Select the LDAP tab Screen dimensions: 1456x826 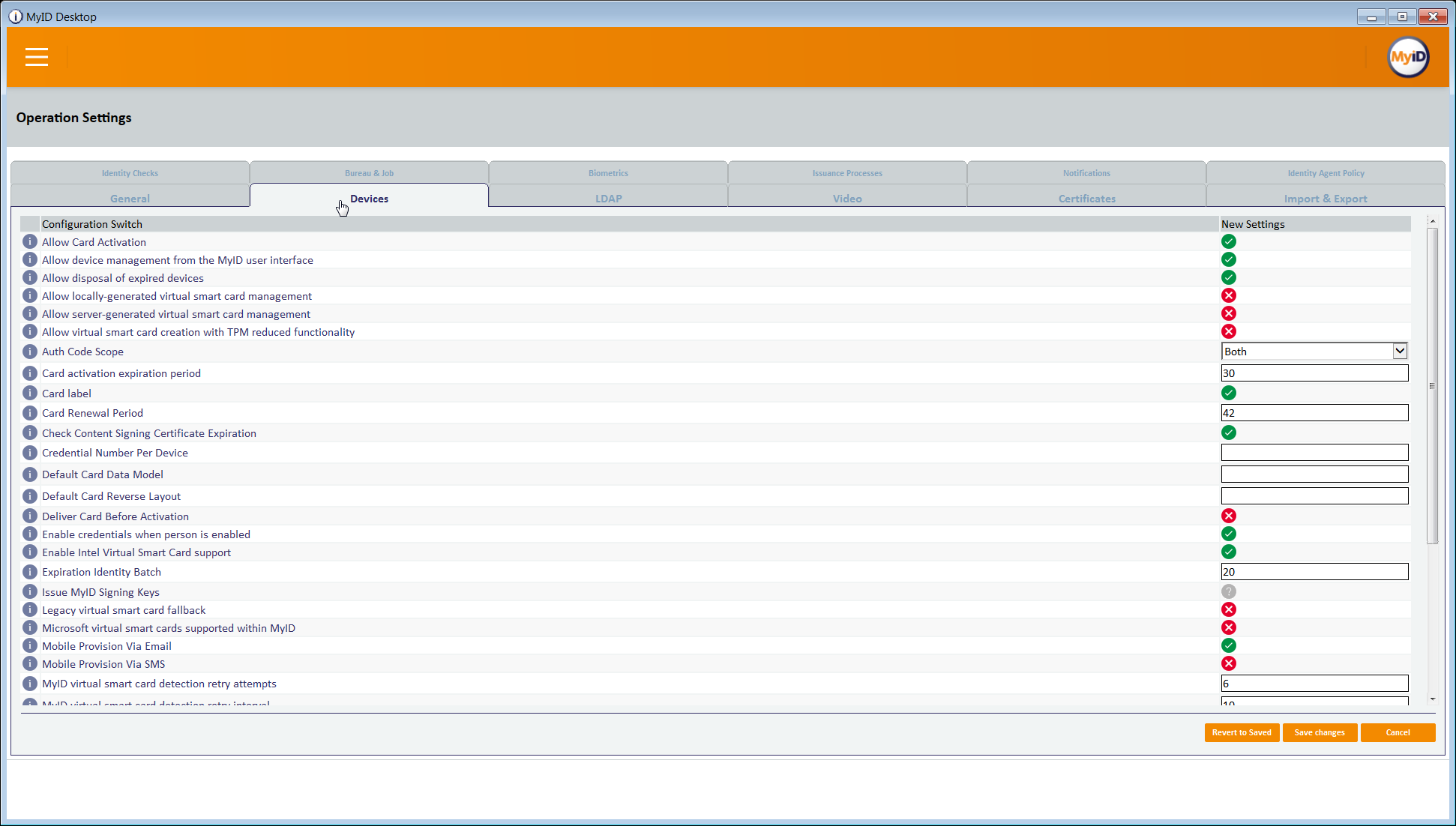[608, 199]
